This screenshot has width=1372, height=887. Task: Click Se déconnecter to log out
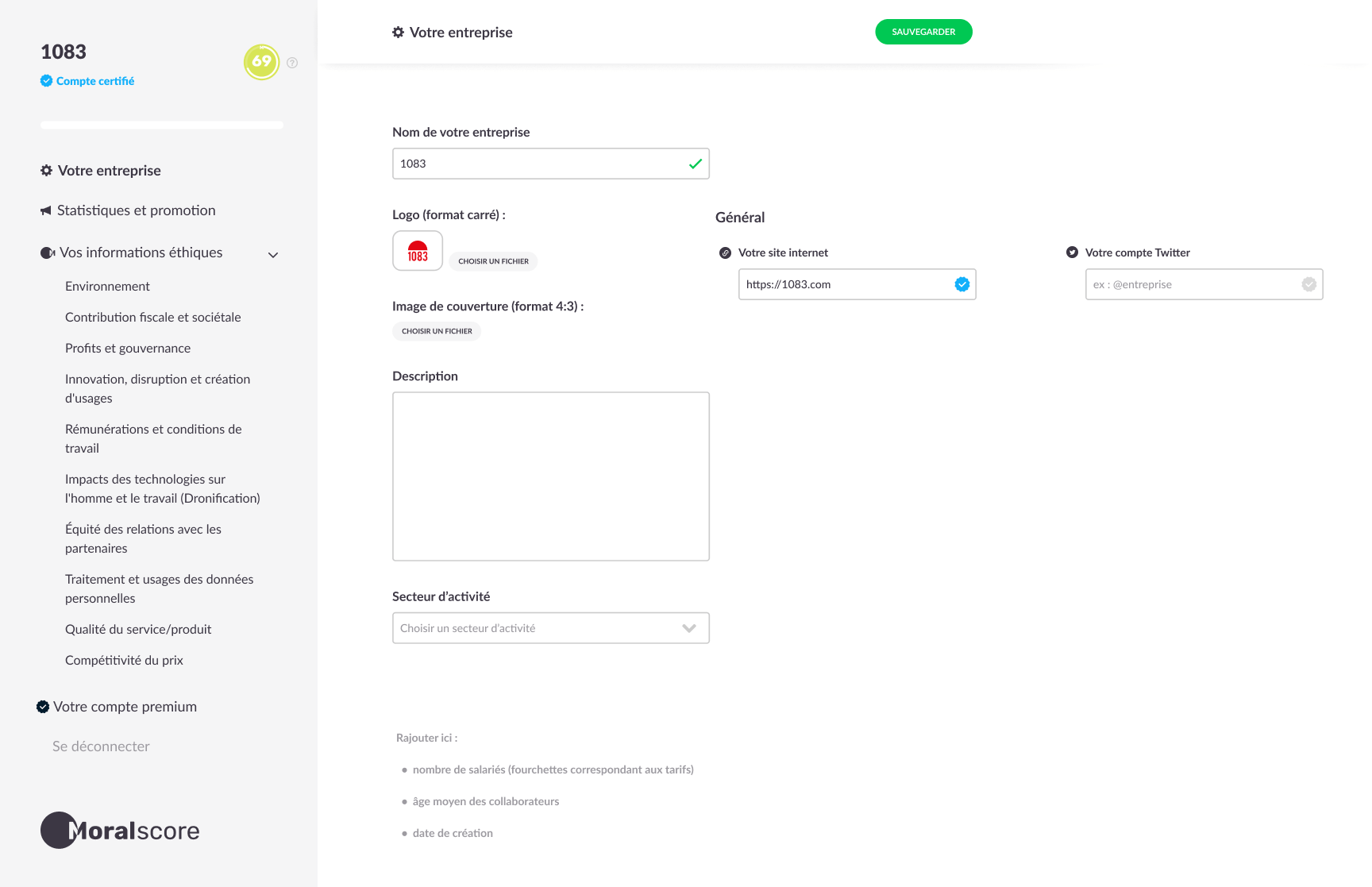pyautogui.click(x=101, y=746)
